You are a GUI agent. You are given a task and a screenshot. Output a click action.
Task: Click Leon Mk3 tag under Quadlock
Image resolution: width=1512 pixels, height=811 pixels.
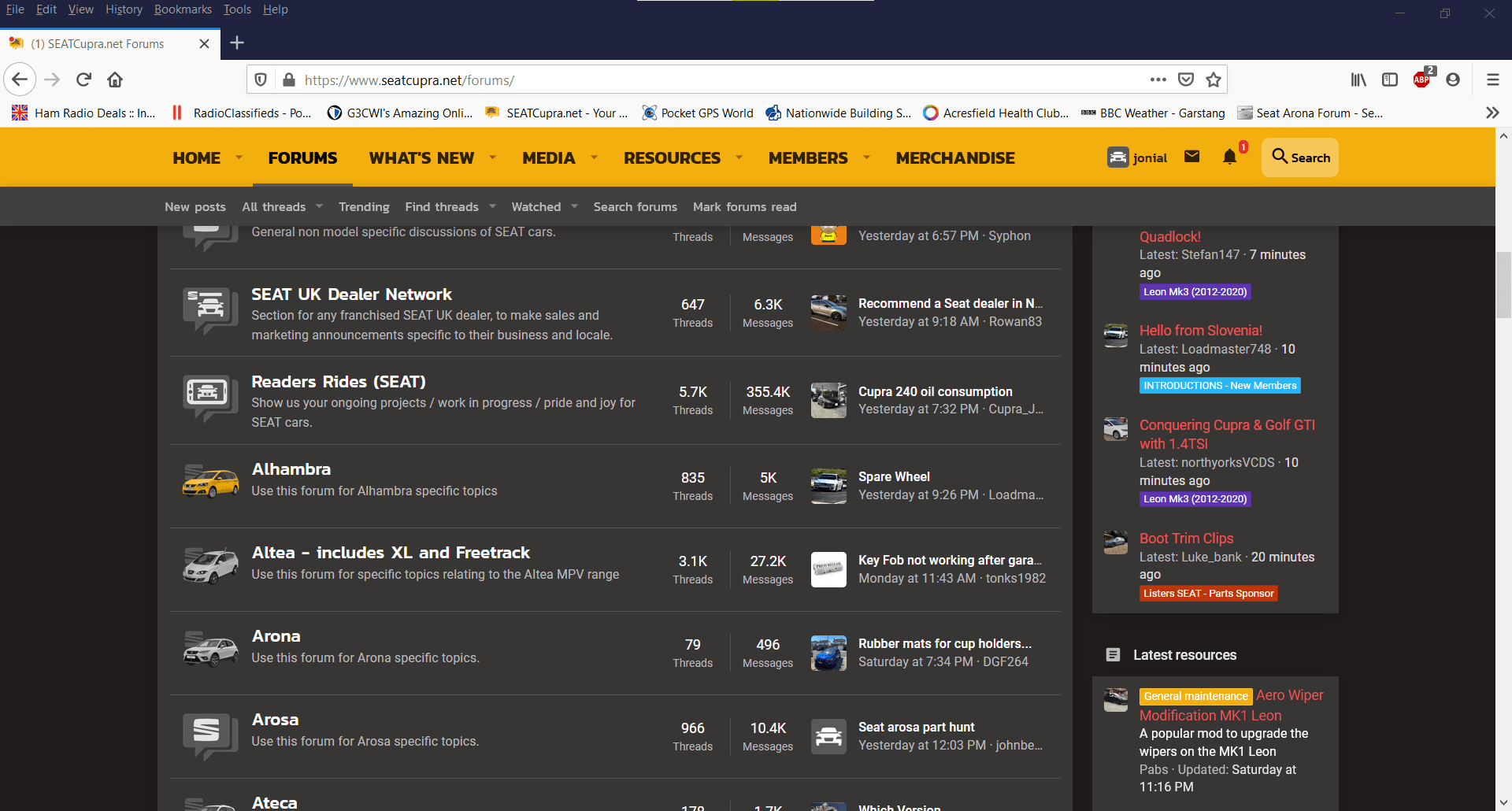[1195, 292]
